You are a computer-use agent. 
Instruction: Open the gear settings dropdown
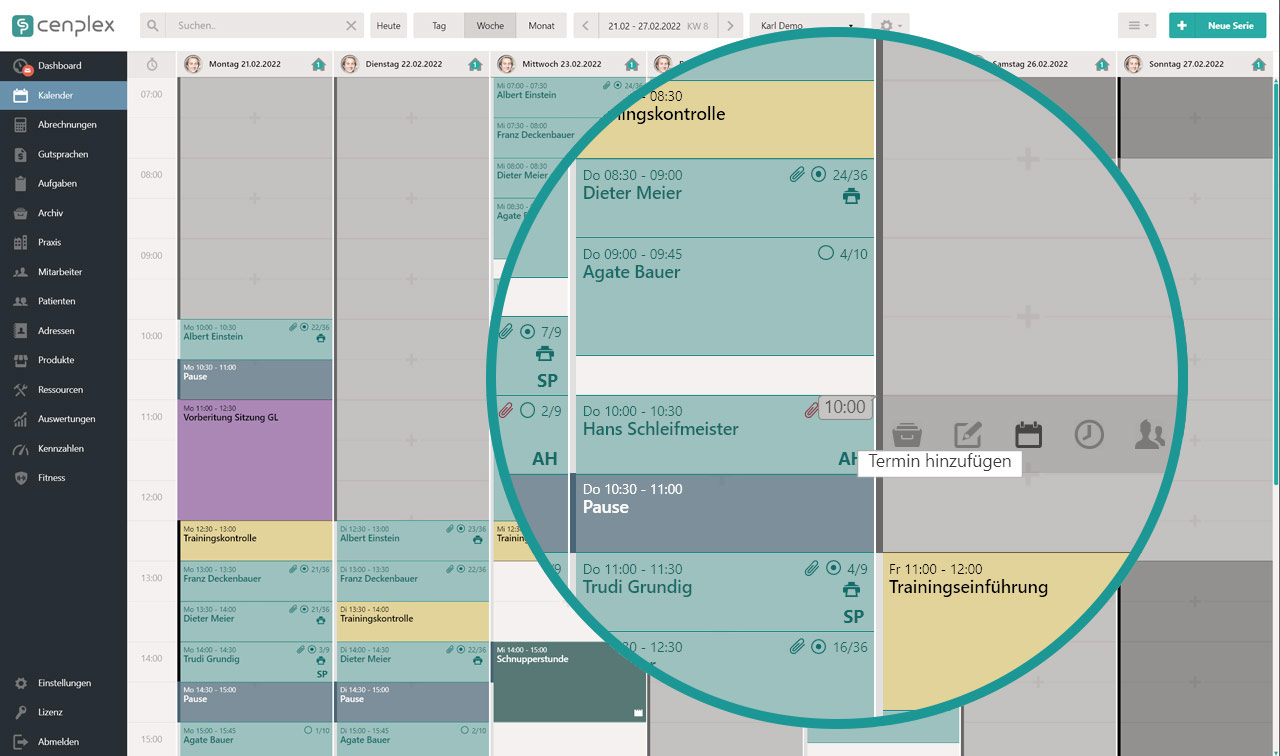point(889,26)
